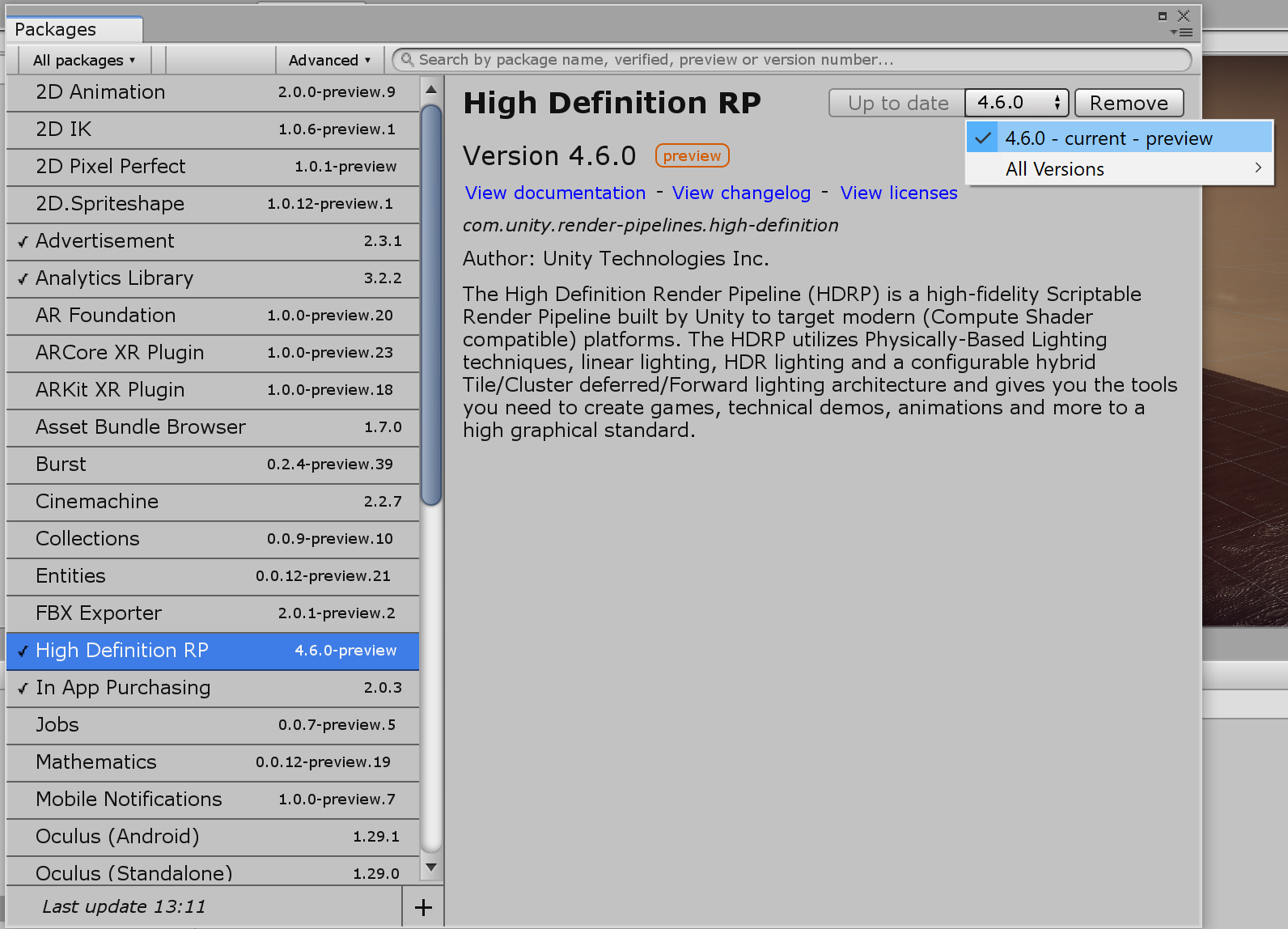Click the Author: Unity Technologies Inc. text
Screen dimensions: 1288x929
click(x=616, y=258)
